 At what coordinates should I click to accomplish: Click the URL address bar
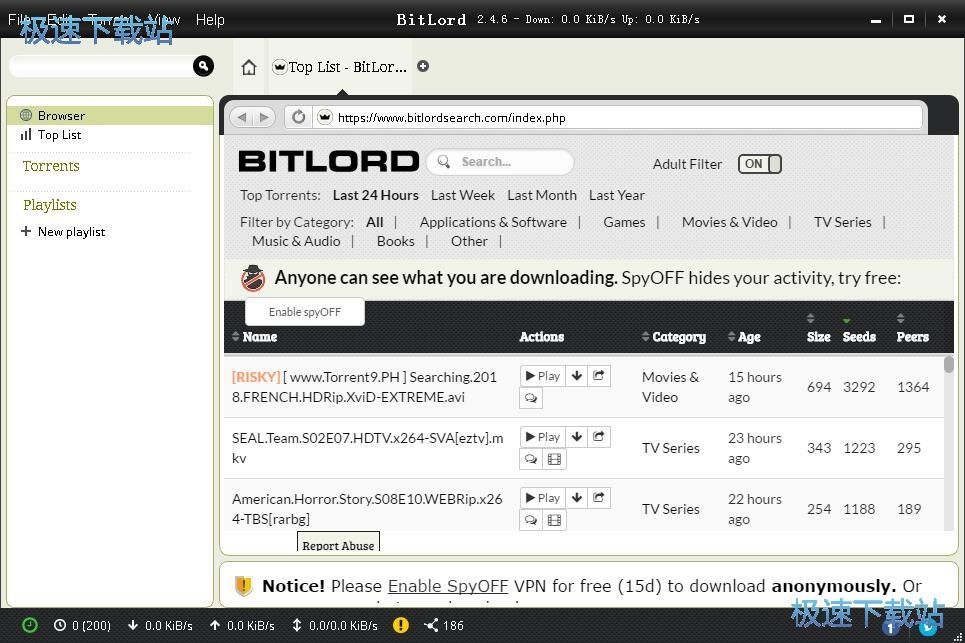[x=619, y=117]
